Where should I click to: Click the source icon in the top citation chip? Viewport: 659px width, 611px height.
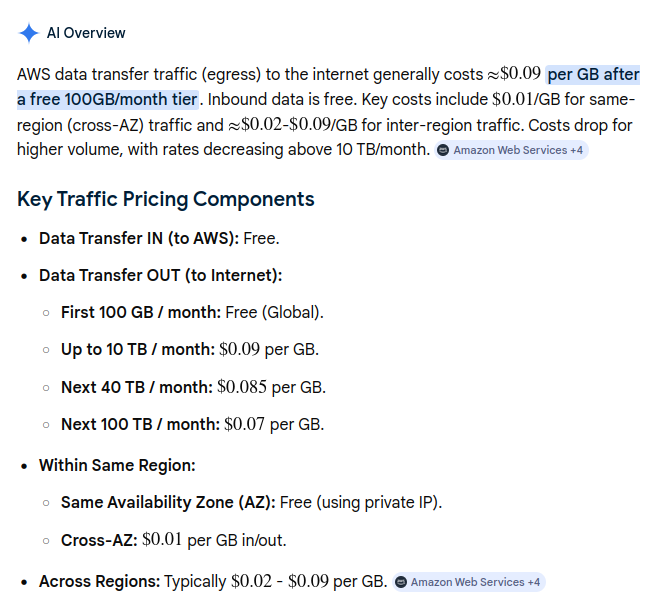click(443, 150)
